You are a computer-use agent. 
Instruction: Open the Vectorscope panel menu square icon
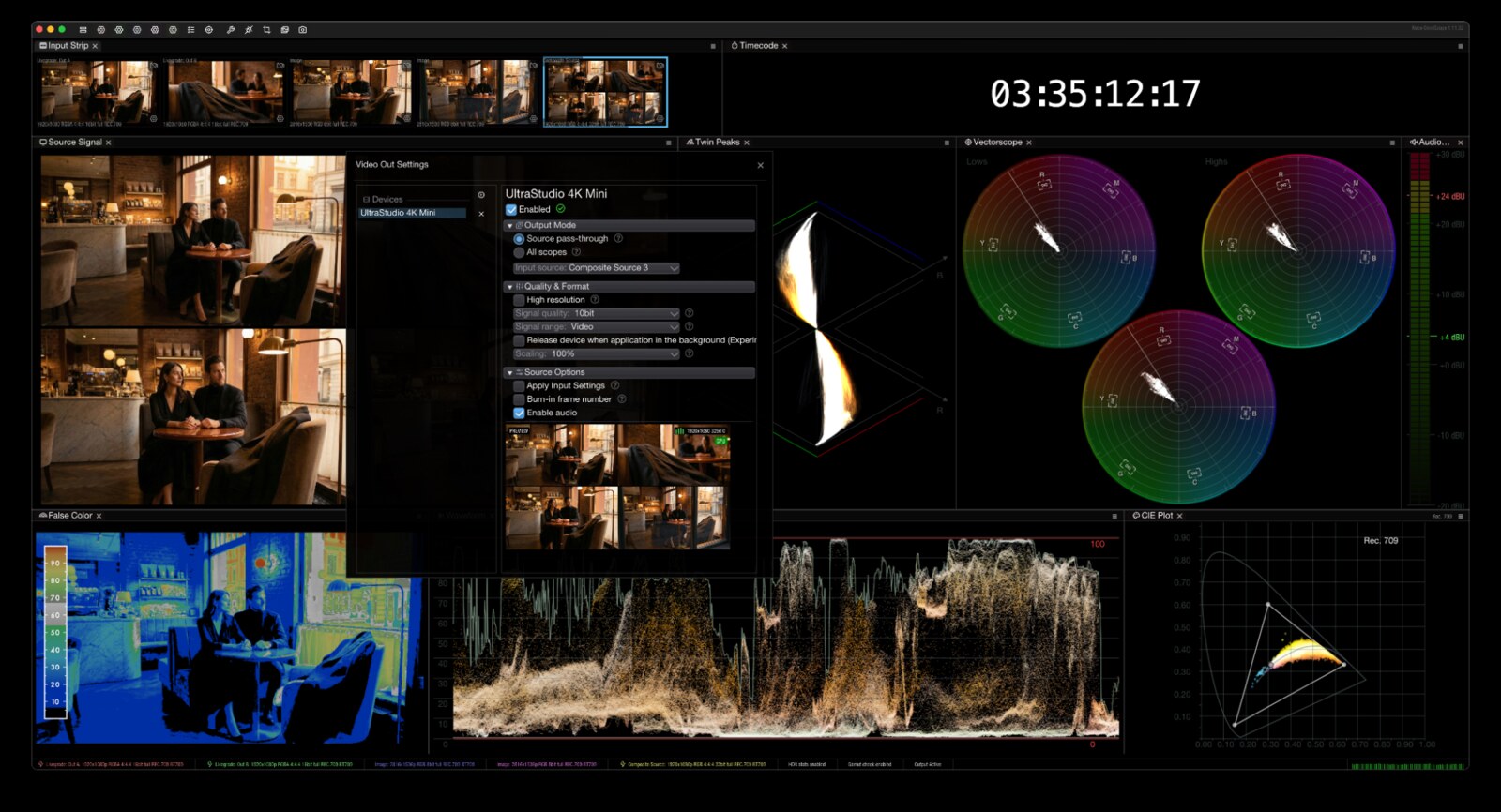click(x=1391, y=143)
